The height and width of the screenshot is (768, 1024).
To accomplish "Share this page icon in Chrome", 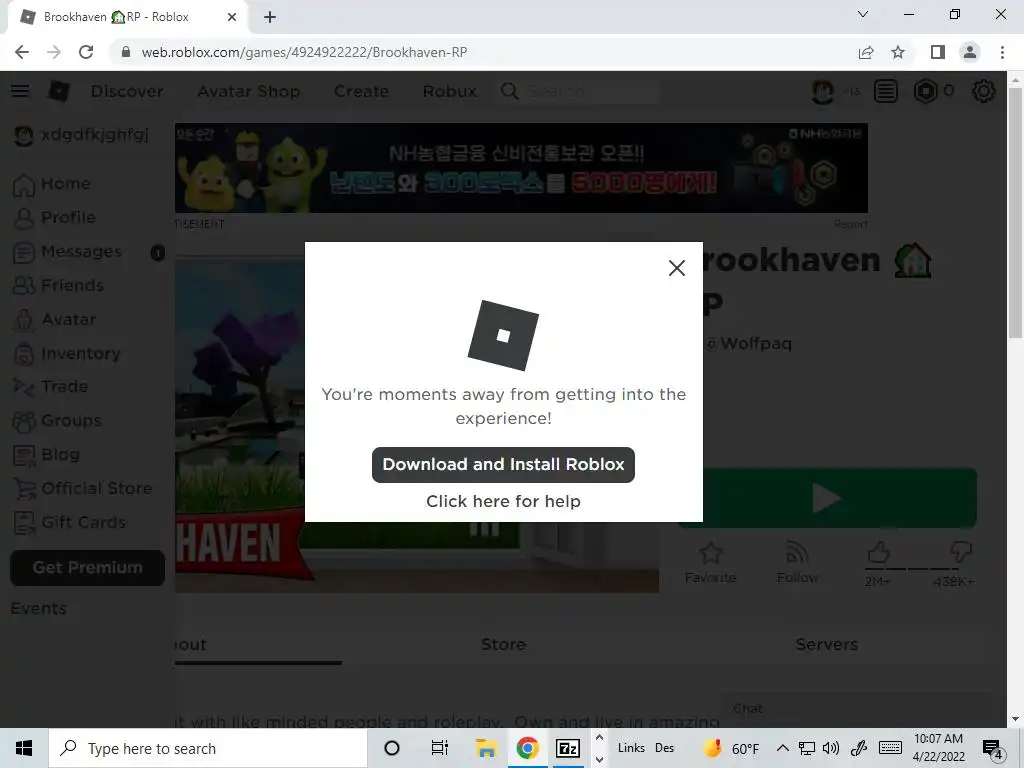I will tap(866, 52).
